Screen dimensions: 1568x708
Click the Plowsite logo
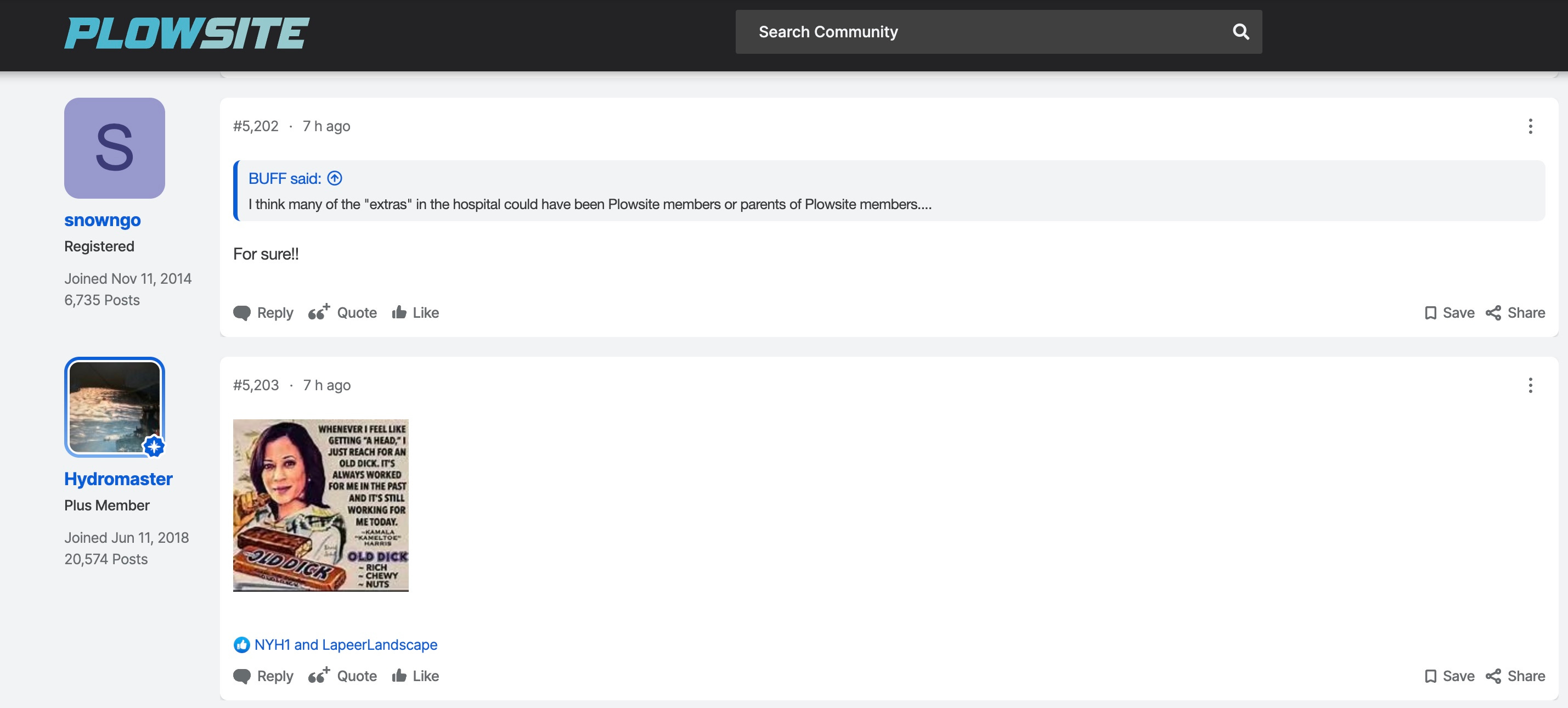[x=187, y=33]
